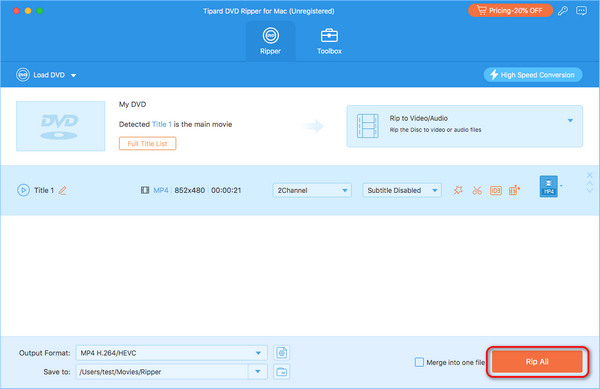The height and width of the screenshot is (389, 600).
Task: Remove Title 1 with X icon
Action: 589,175
